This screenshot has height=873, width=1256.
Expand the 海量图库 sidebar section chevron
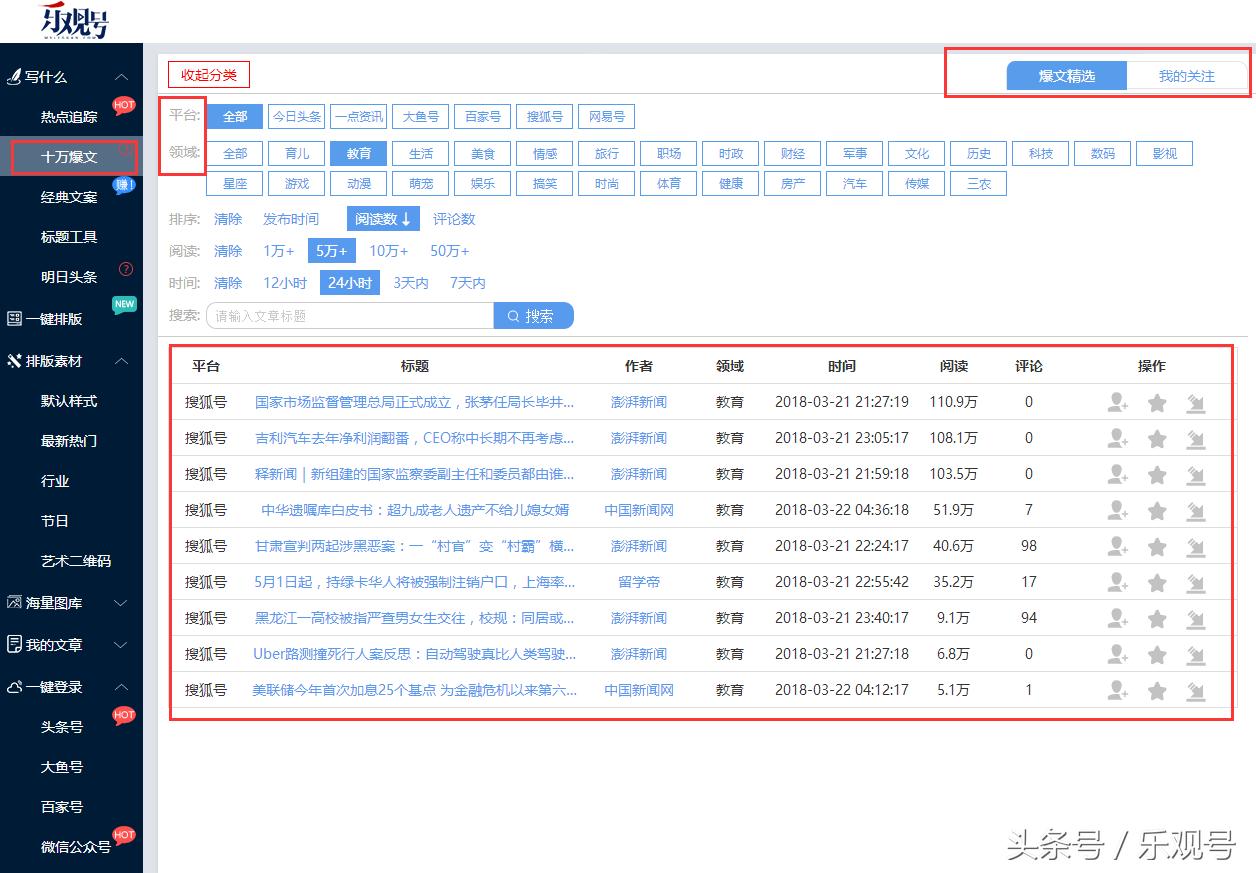121,603
